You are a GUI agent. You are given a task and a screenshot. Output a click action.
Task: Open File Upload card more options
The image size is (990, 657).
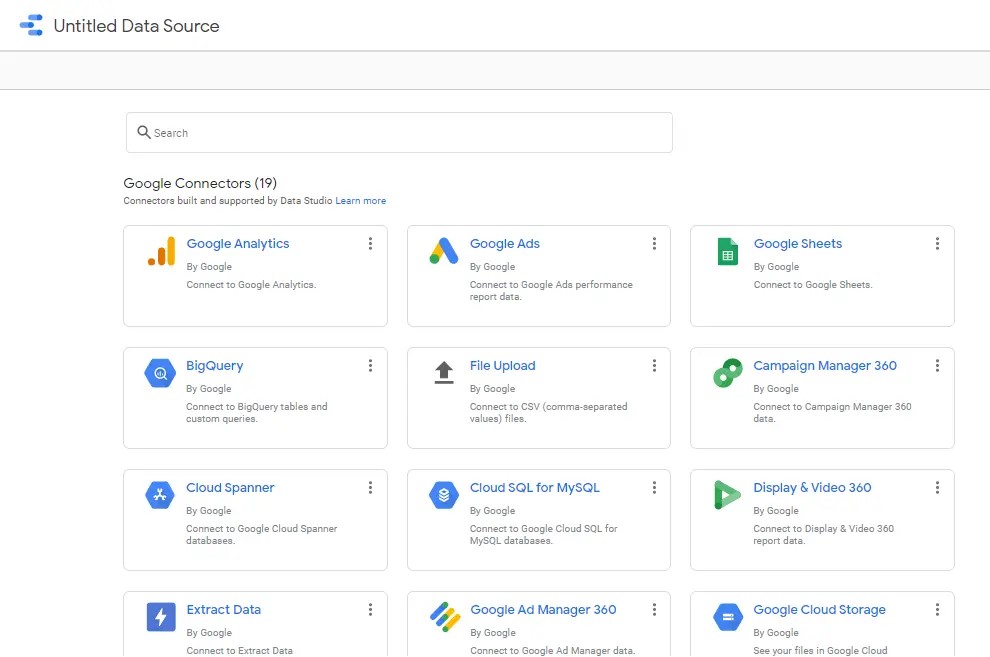pyautogui.click(x=654, y=365)
